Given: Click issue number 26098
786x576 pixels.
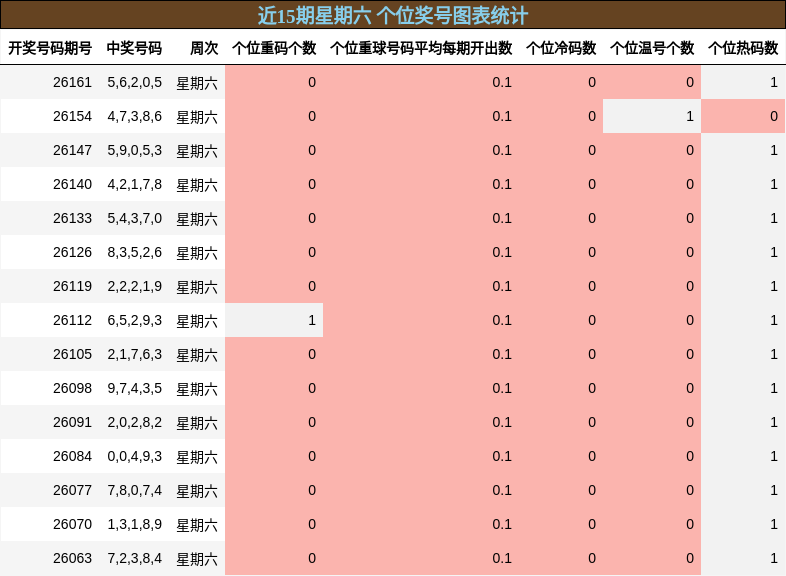Looking at the screenshot, I should coord(72,388).
